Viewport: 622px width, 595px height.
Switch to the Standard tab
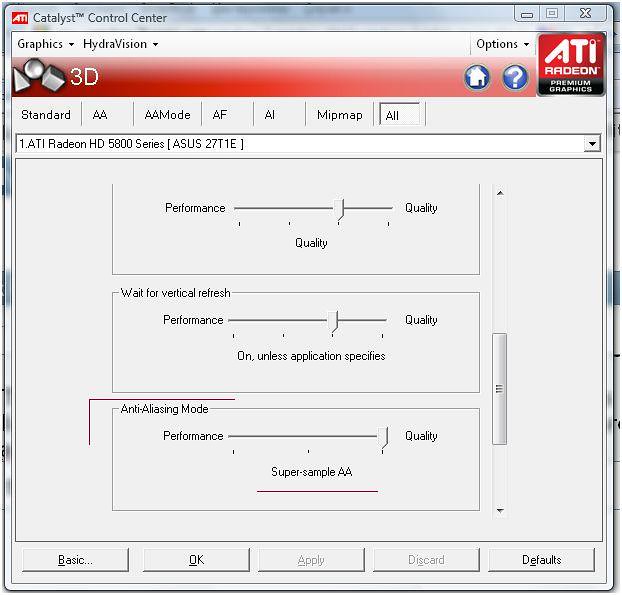tap(46, 115)
